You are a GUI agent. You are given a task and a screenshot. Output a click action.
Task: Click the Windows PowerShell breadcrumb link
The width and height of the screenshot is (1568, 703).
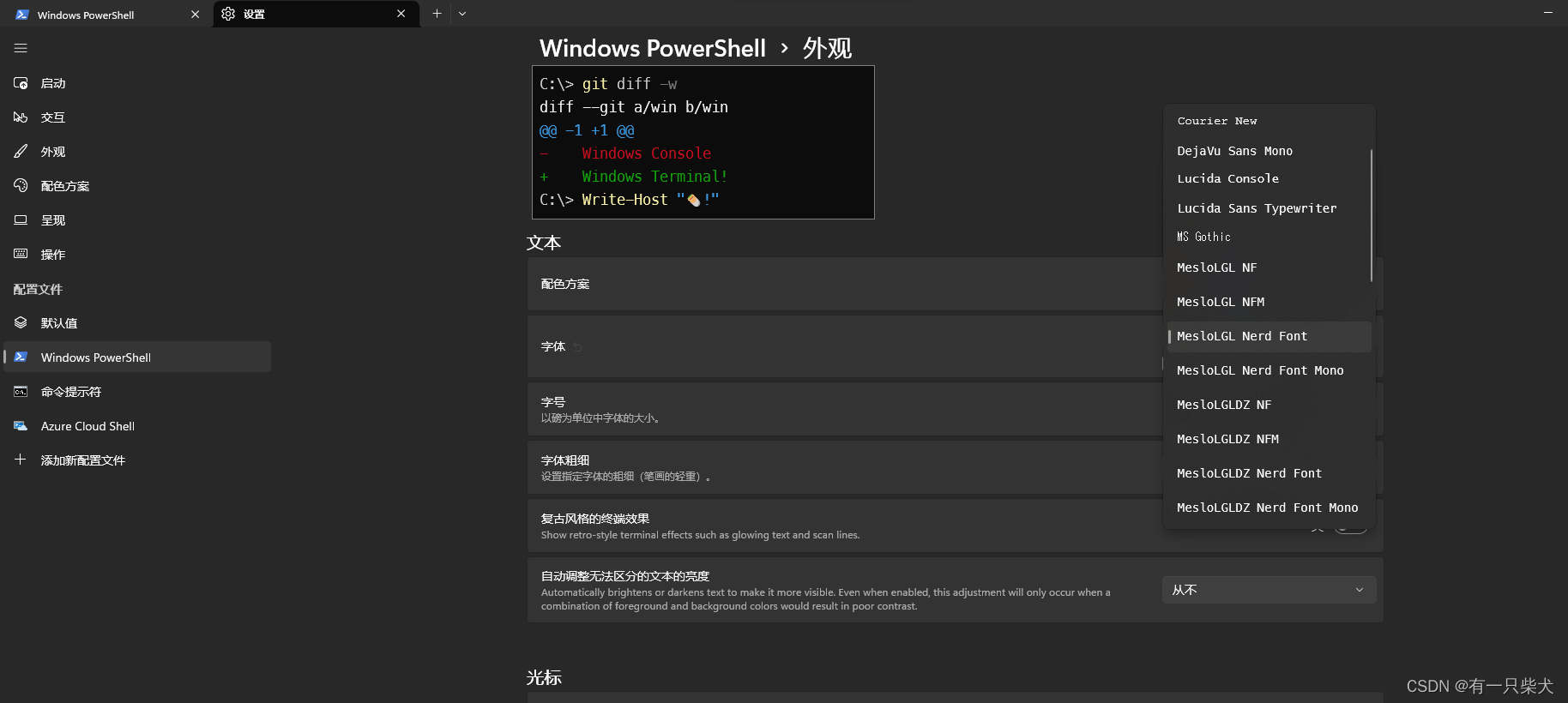pyautogui.click(x=653, y=48)
